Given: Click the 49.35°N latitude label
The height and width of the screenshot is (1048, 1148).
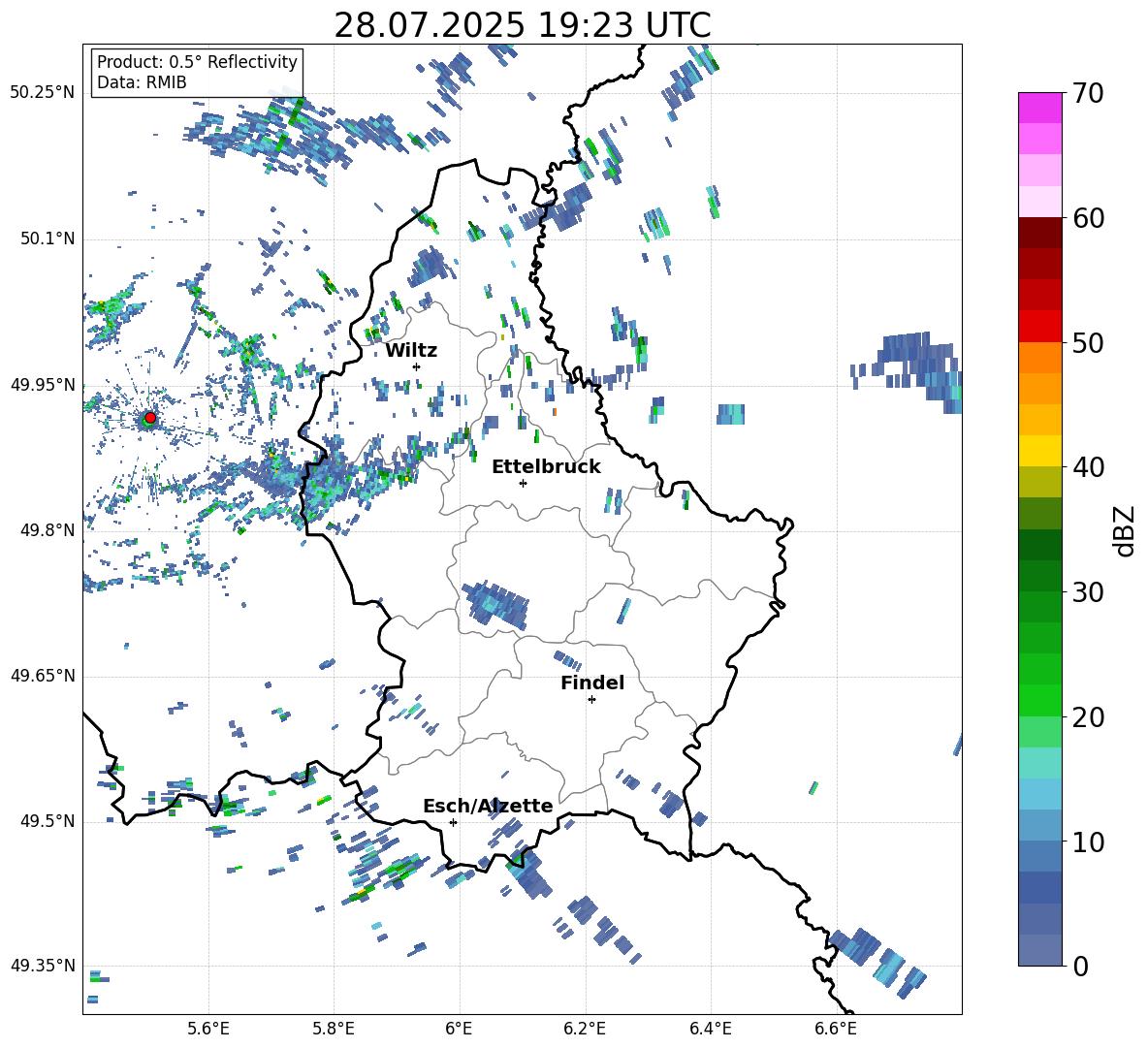Looking at the screenshot, I should (43, 966).
